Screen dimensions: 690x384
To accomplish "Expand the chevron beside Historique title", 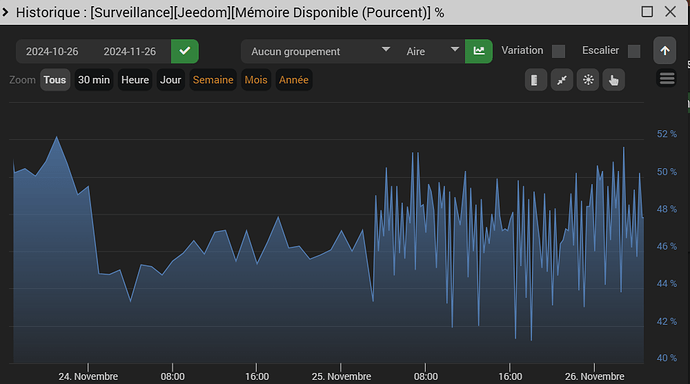I will [x=5, y=12].
